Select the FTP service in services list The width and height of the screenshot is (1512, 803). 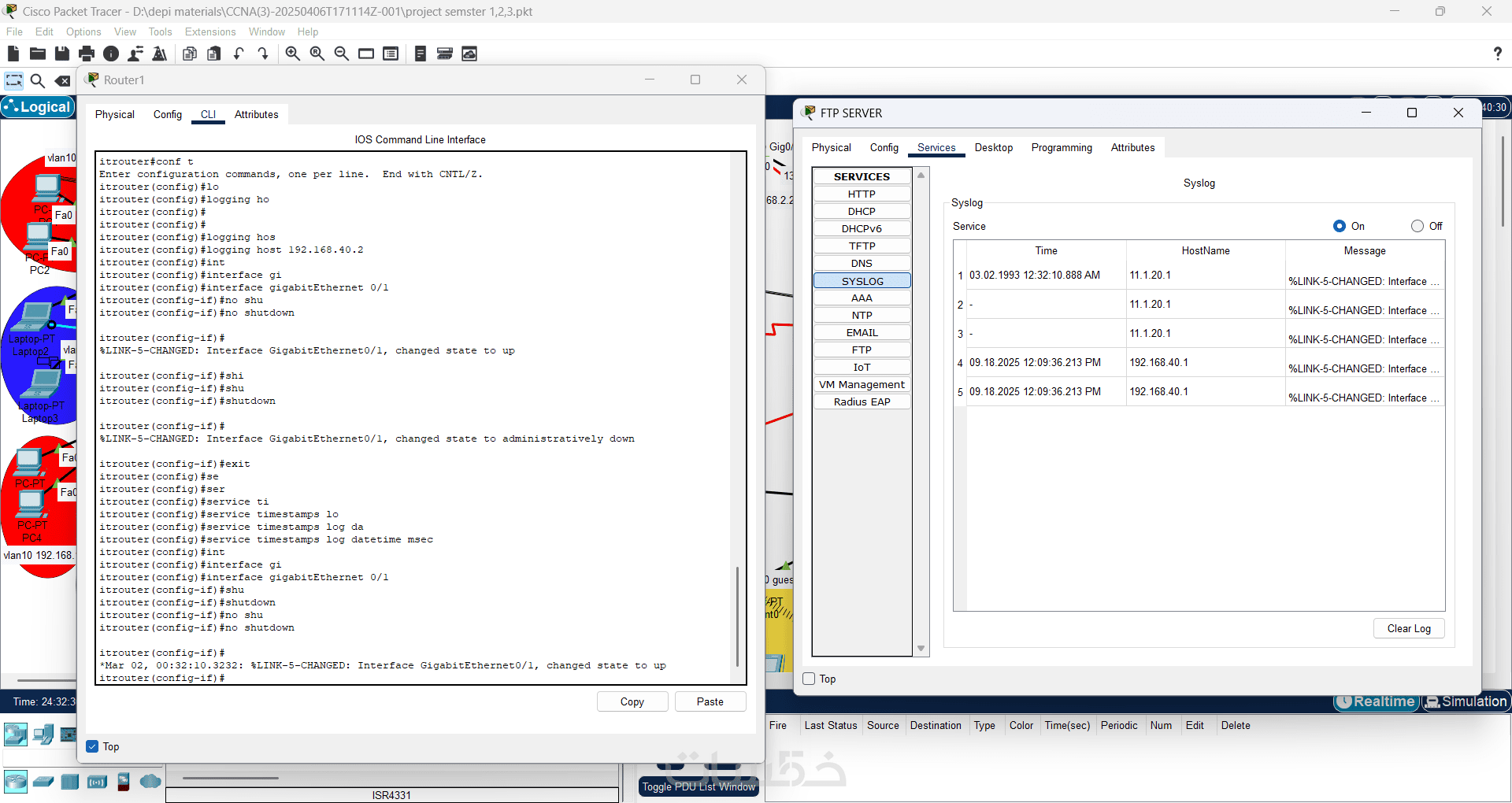pyautogui.click(x=862, y=350)
